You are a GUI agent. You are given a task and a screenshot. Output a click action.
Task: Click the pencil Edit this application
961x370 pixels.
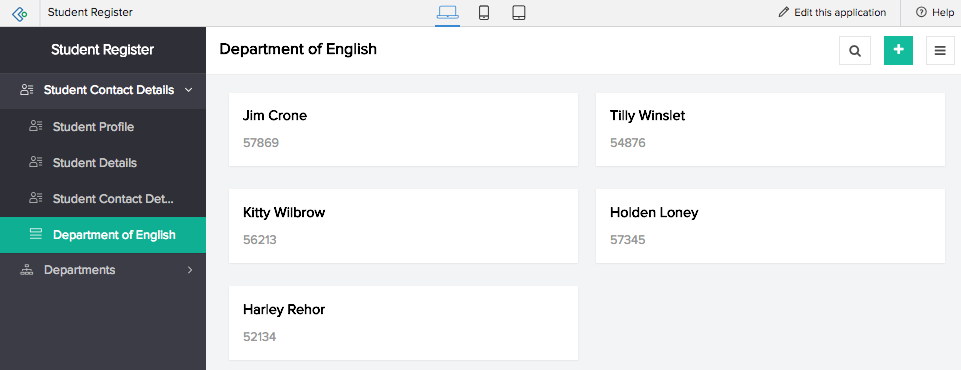[832, 12]
